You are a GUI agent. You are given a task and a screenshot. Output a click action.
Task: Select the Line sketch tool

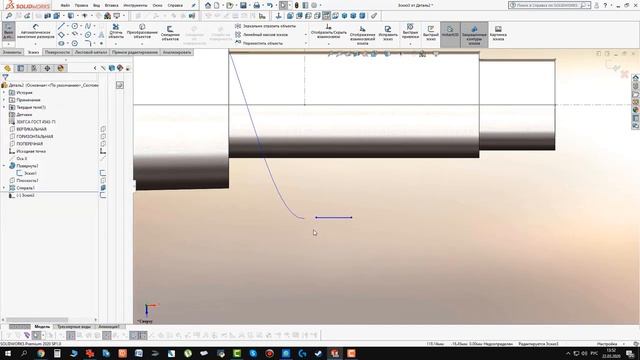coord(61,26)
